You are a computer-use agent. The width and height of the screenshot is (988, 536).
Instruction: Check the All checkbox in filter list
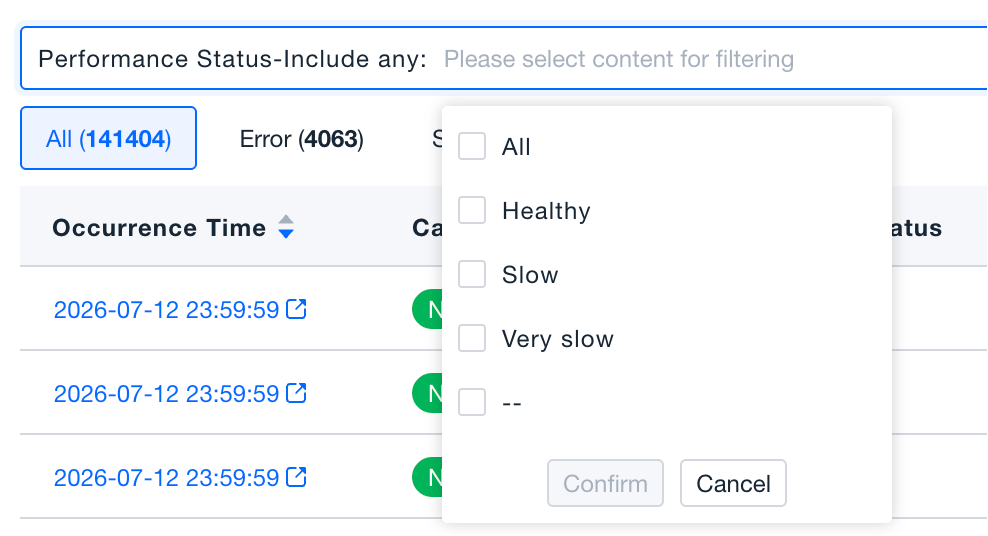(472, 146)
